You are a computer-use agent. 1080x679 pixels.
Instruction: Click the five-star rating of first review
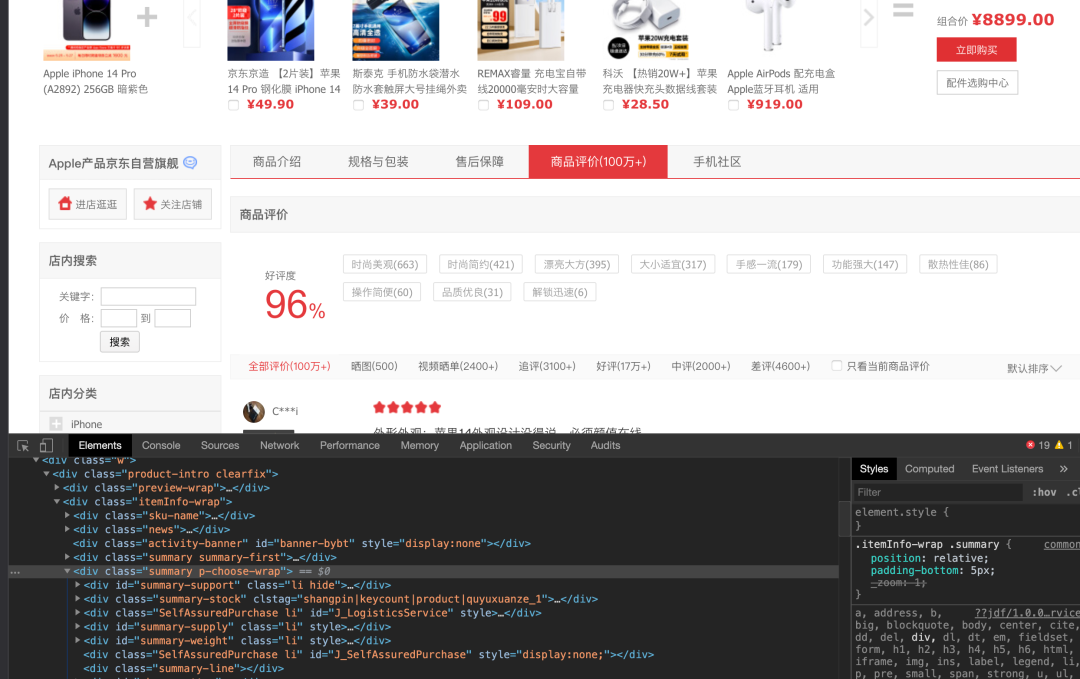coord(406,408)
